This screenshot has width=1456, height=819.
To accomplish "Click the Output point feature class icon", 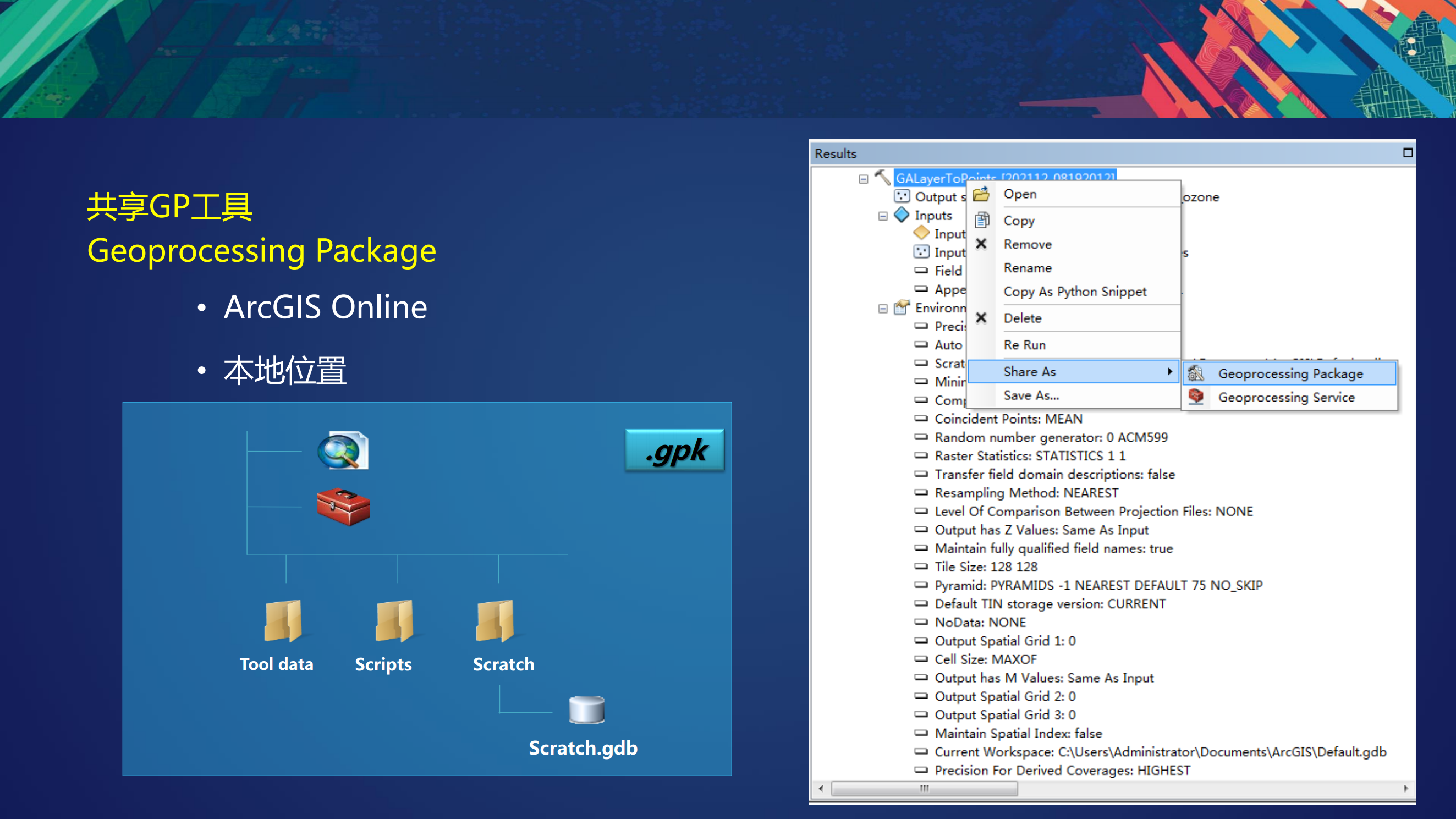I will click(x=902, y=196).
